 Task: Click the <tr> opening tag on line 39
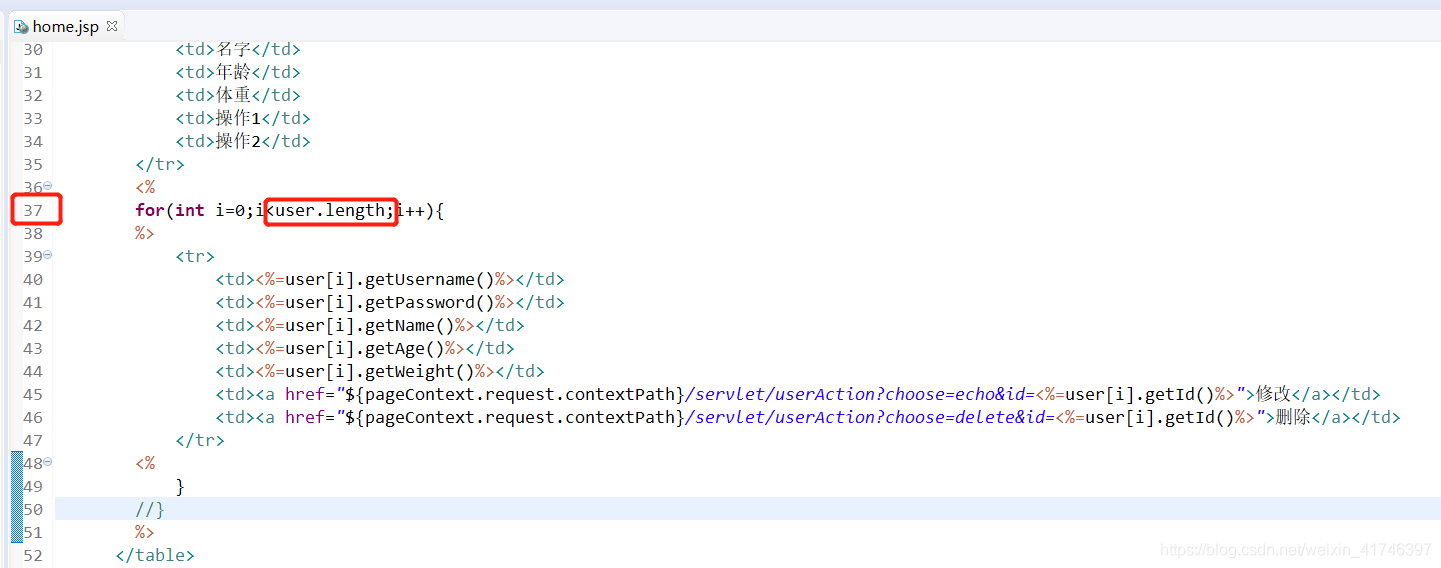[x=195, y=256]
